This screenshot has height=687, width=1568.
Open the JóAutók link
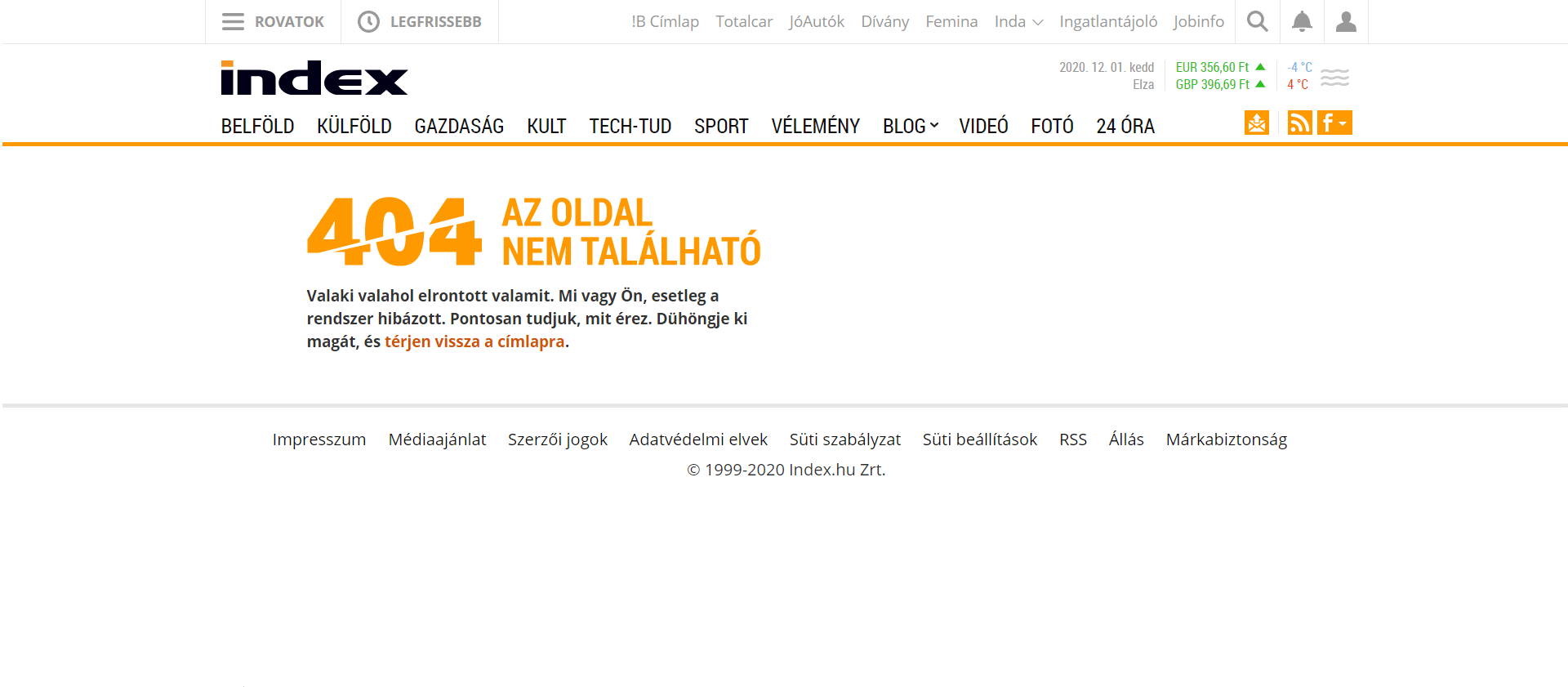click(817, 22)
